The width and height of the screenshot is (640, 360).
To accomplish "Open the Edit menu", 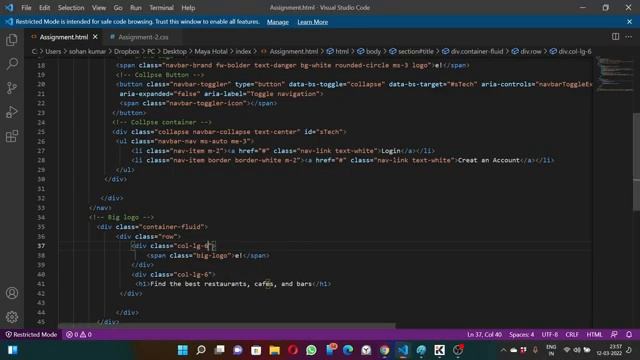I will (44, 7).
